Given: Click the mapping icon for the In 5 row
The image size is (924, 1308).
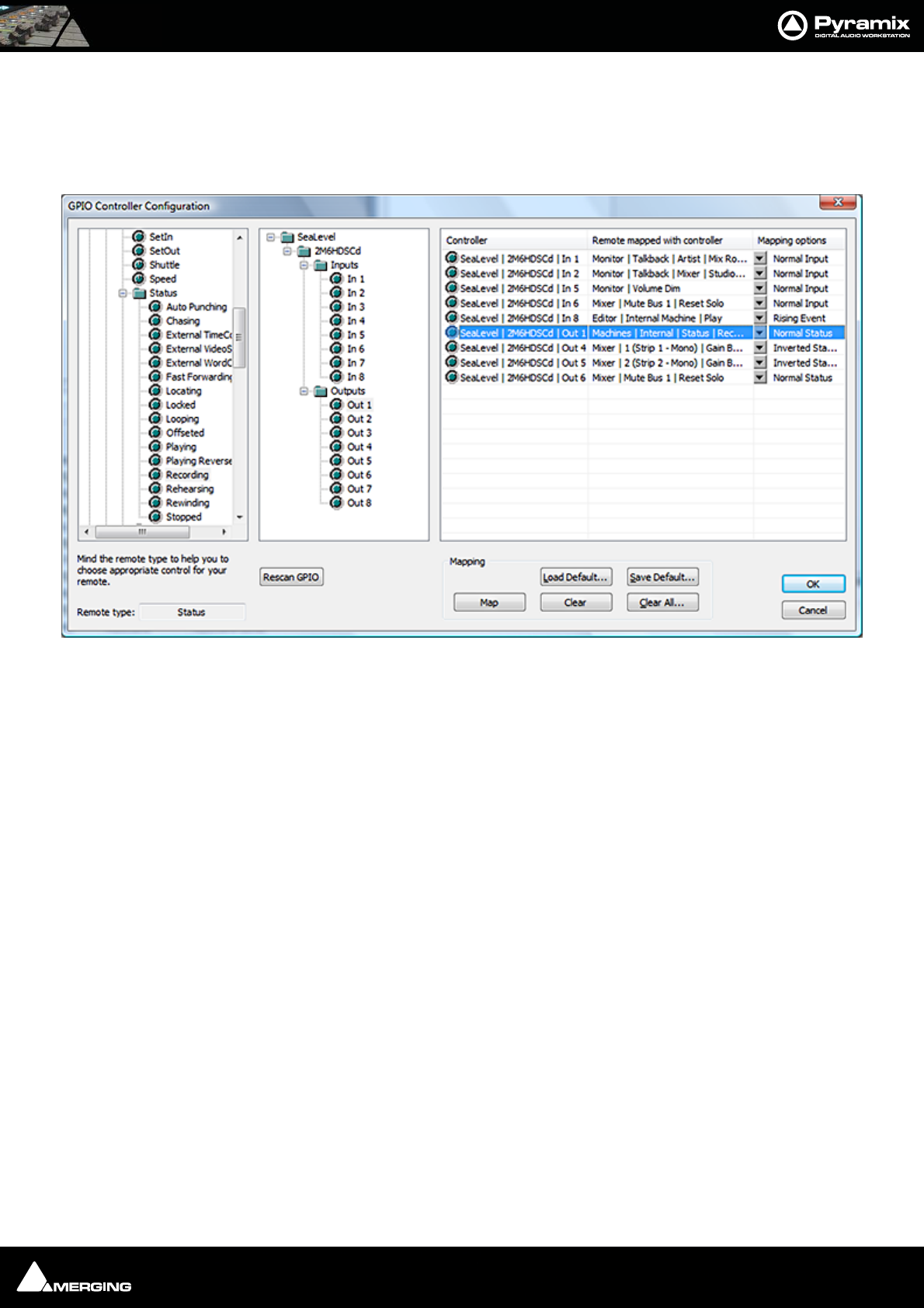Looking at the screenshot, I should [452, 287].
